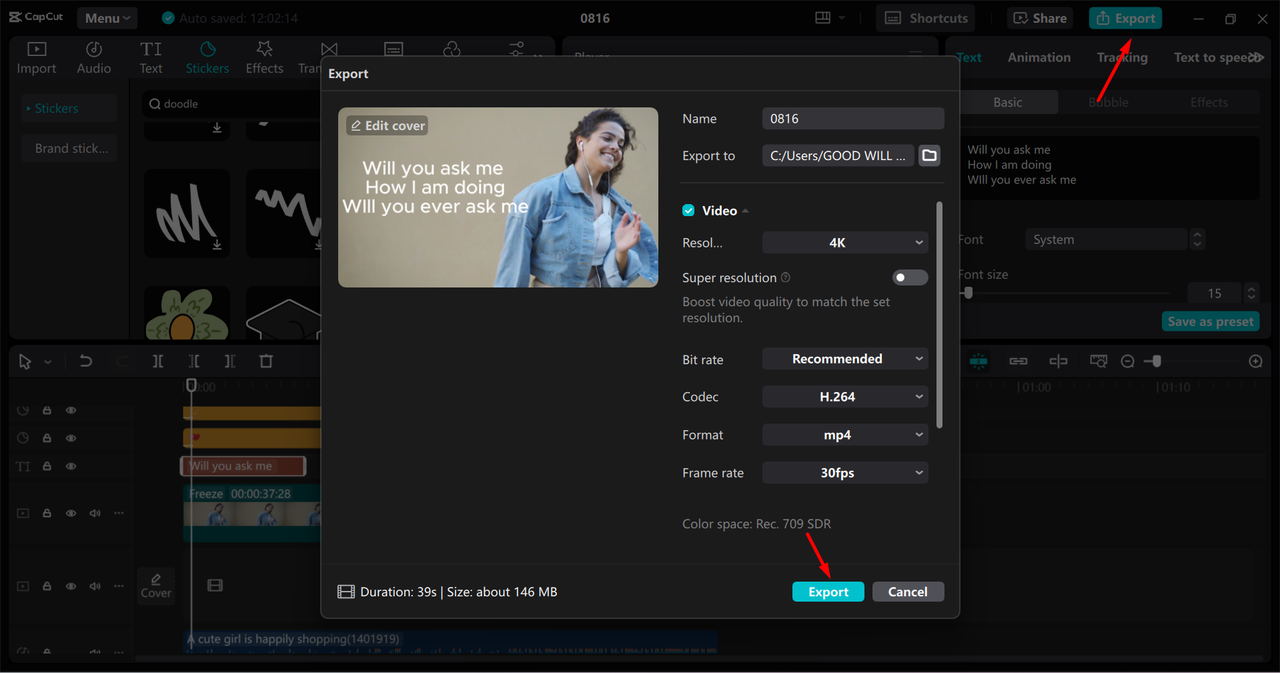Show more inspector tabs with the double chevron
This screenshot has height=673, width=1280.
click(x=1256, y=58)
